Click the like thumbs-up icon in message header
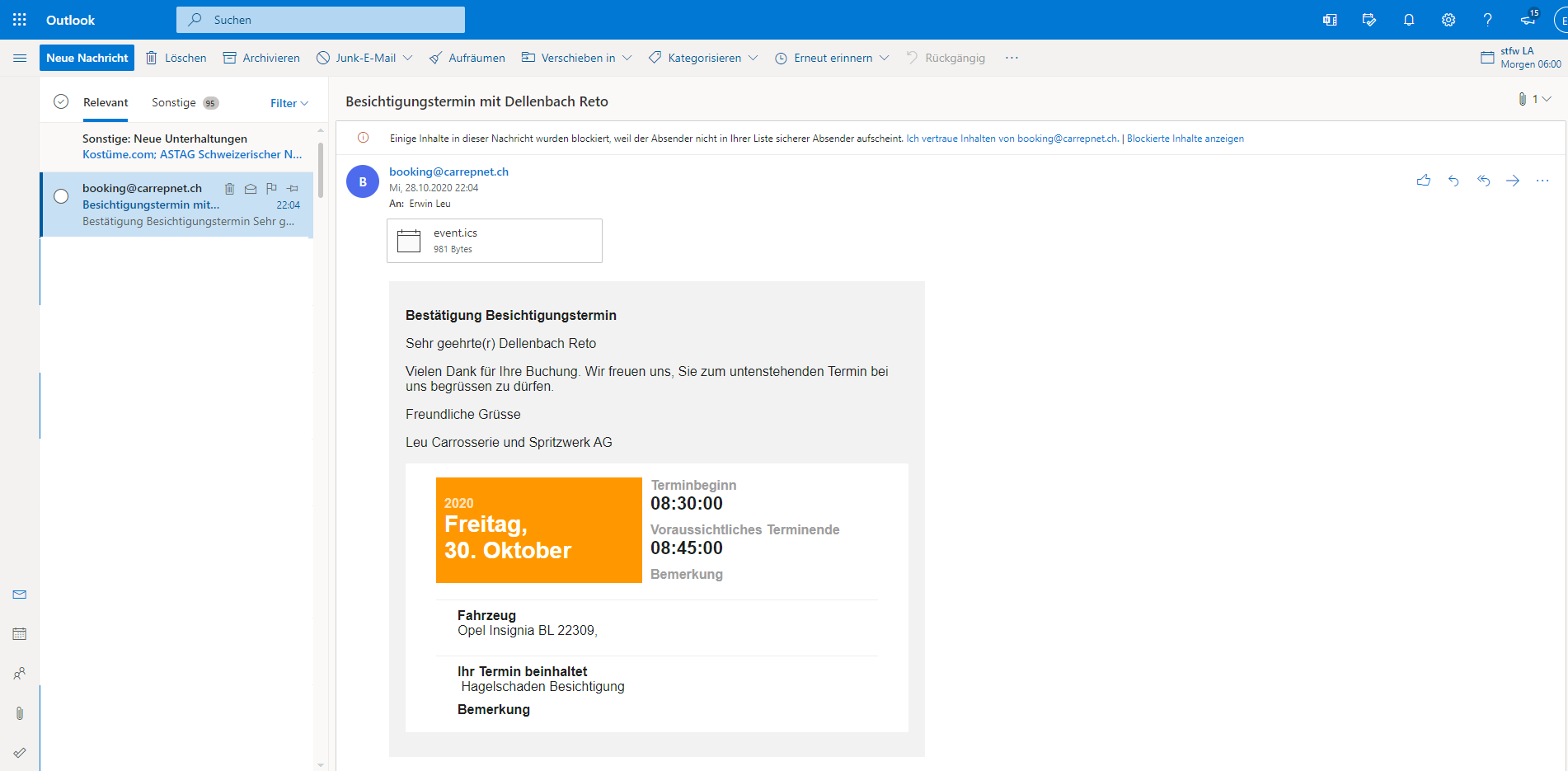The width and height of the screenshot is (1568, 771). pos(1424,181)
